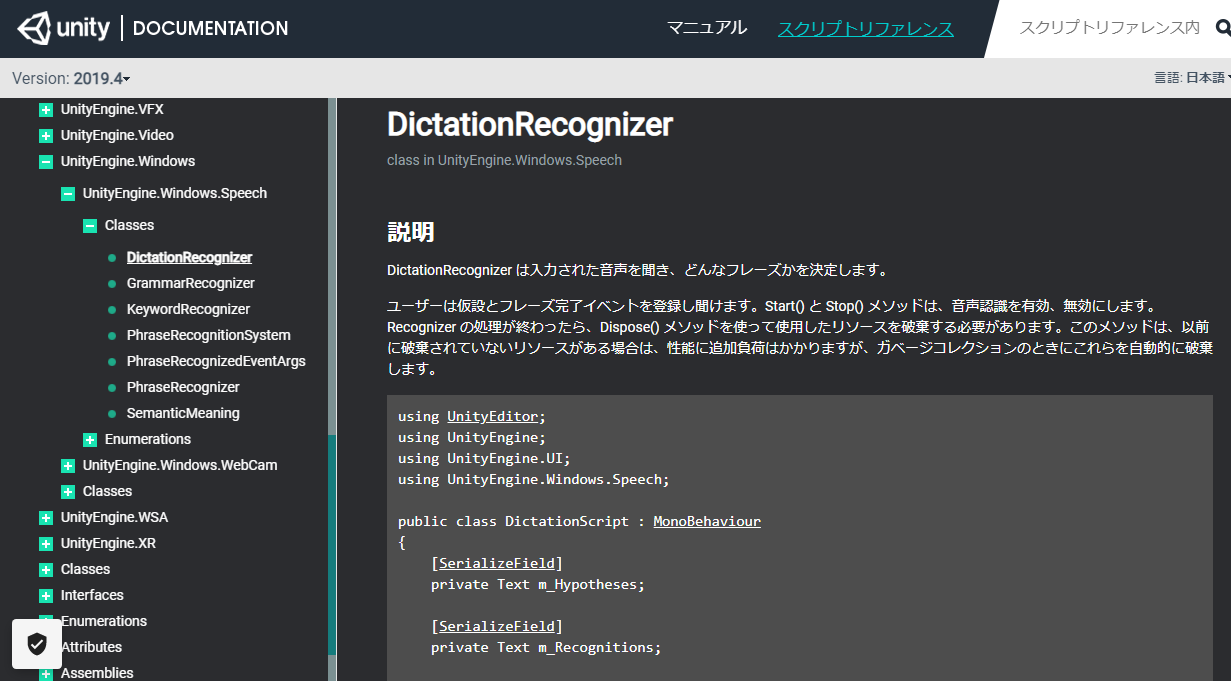Open GrammarRecognizer page

pyautogui.click(x=190, y=283)
